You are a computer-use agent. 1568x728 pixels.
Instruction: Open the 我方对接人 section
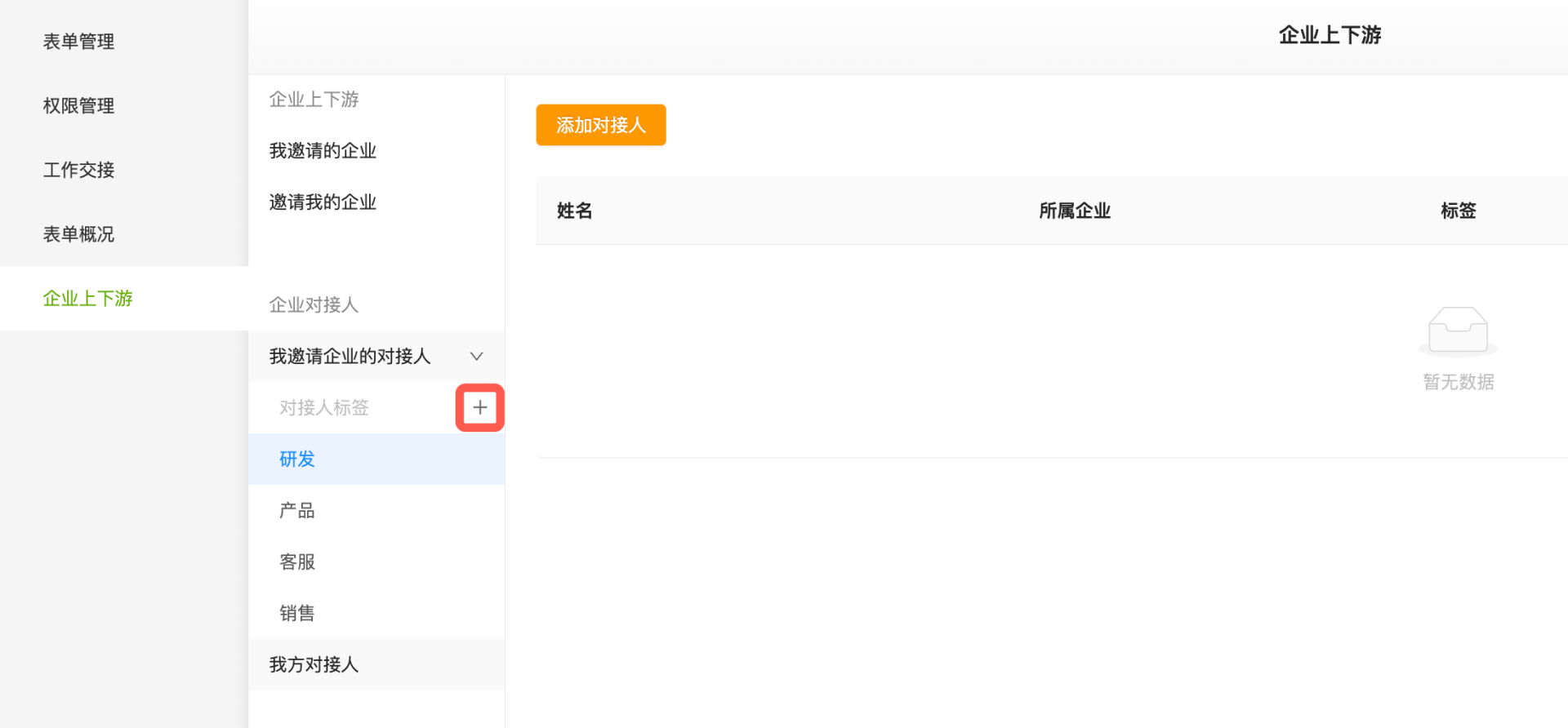click(x=314, y=665)
